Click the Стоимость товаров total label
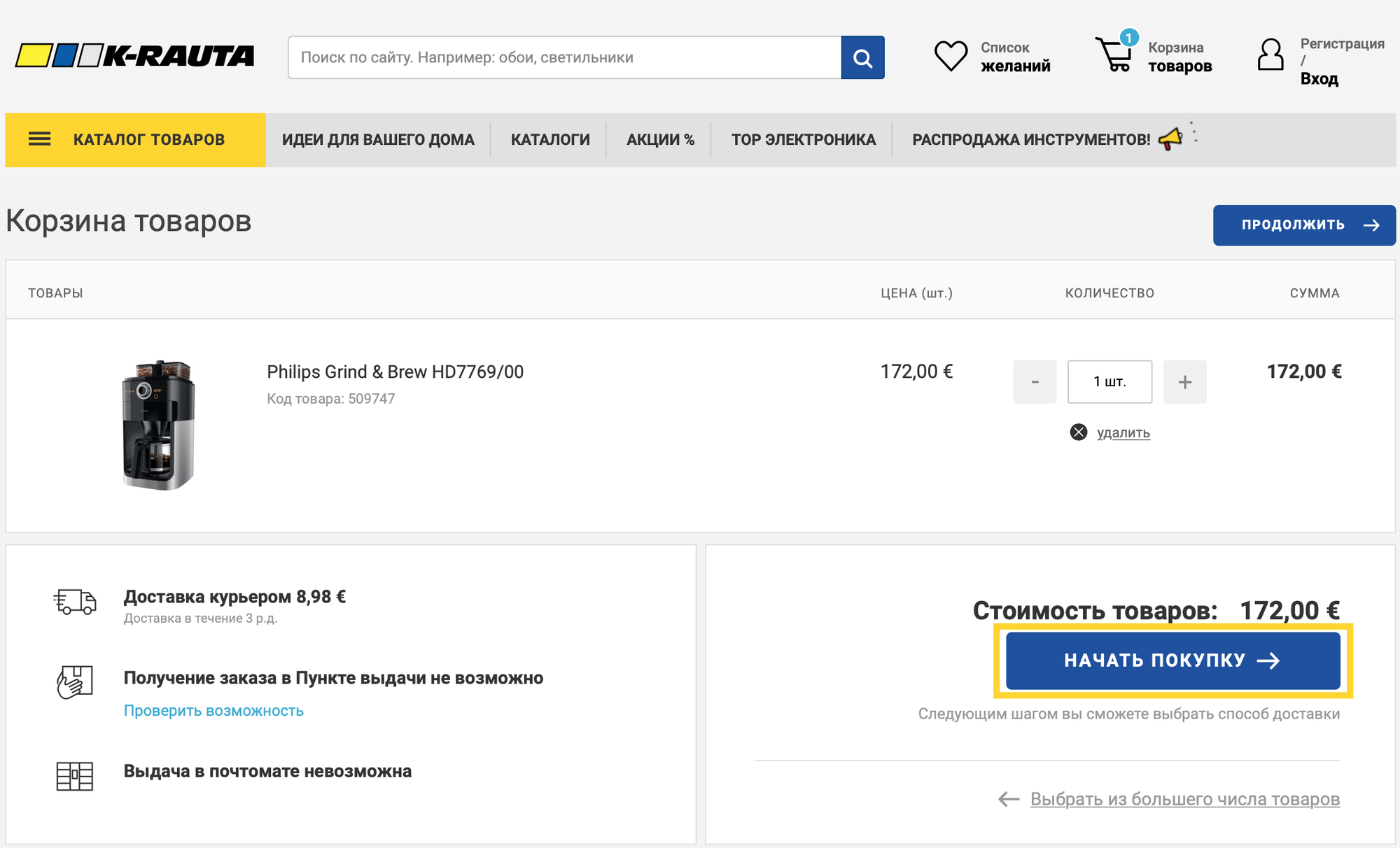This screenshot has width=1400, height=848. pyautogui.click(x=1095, y=611)
